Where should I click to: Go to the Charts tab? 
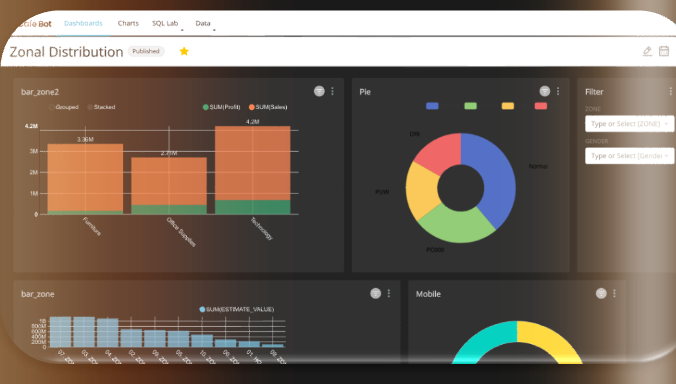(x=128, y=23)
